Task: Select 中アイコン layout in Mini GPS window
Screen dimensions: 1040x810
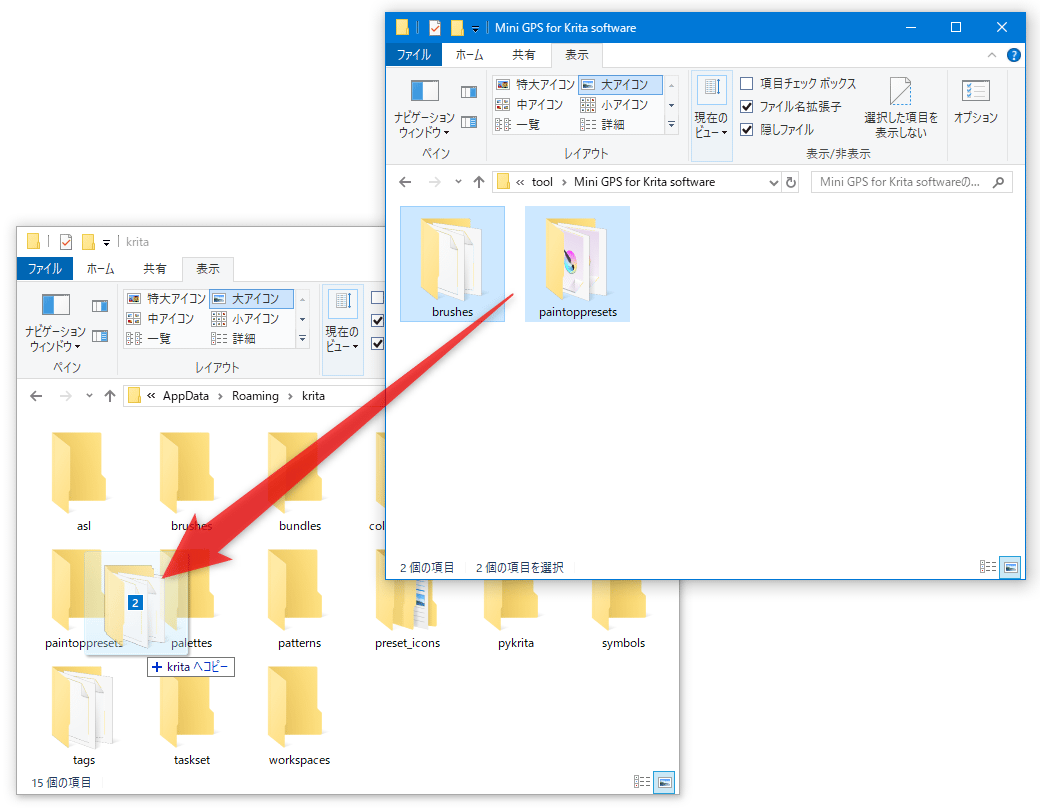Action: [x=529, y=105]
